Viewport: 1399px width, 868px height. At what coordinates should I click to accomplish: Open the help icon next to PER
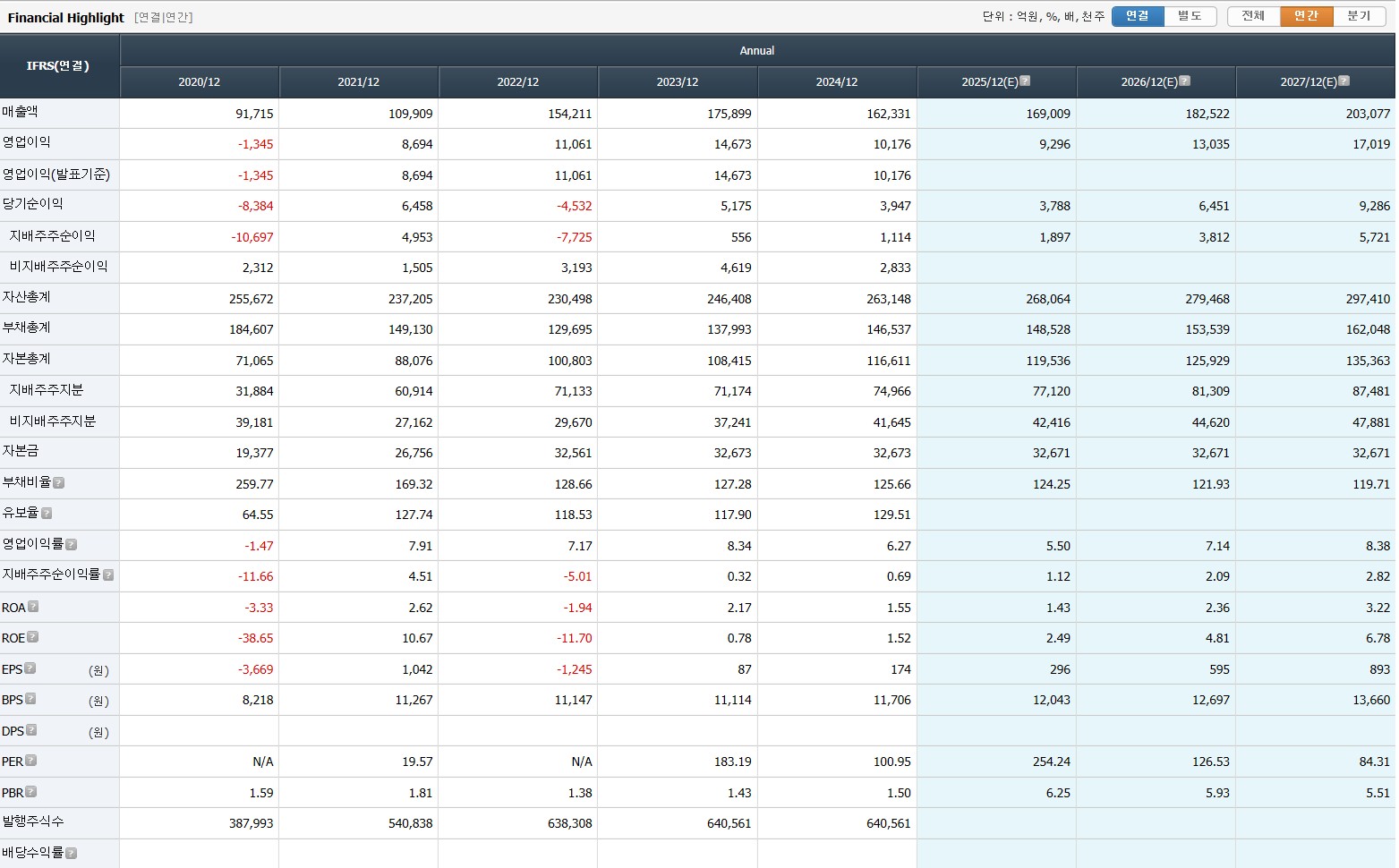click(x=30, y=761)
